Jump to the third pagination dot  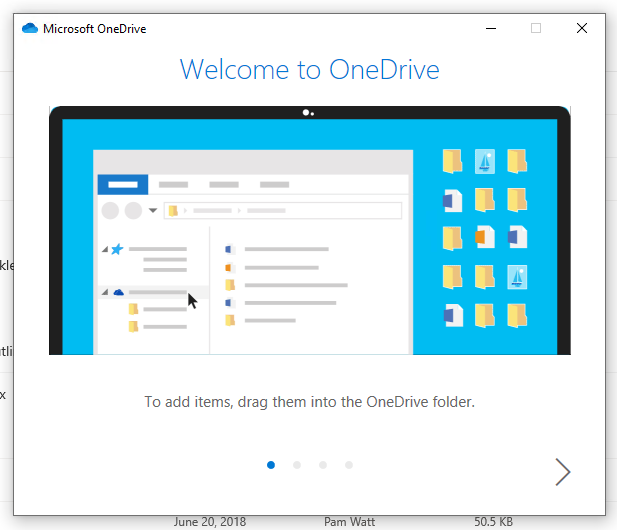tap(323, 465)
